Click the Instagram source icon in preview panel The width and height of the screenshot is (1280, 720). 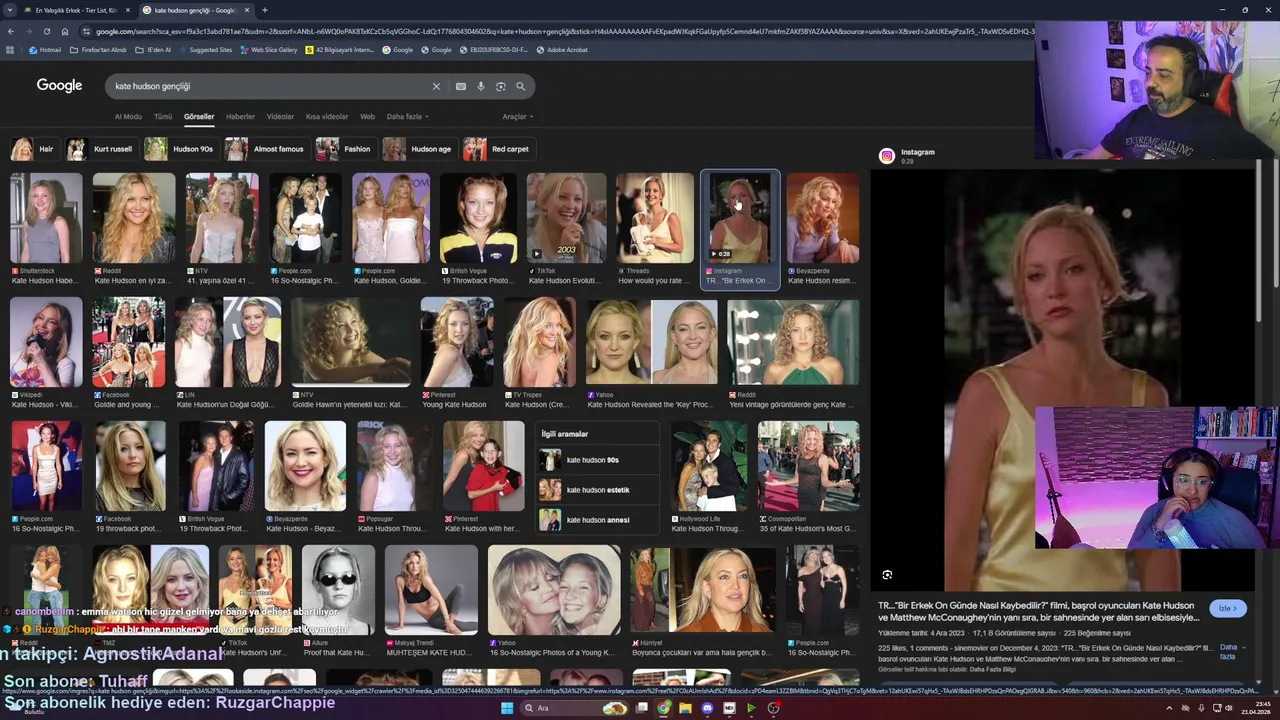[x=886, y=155]
